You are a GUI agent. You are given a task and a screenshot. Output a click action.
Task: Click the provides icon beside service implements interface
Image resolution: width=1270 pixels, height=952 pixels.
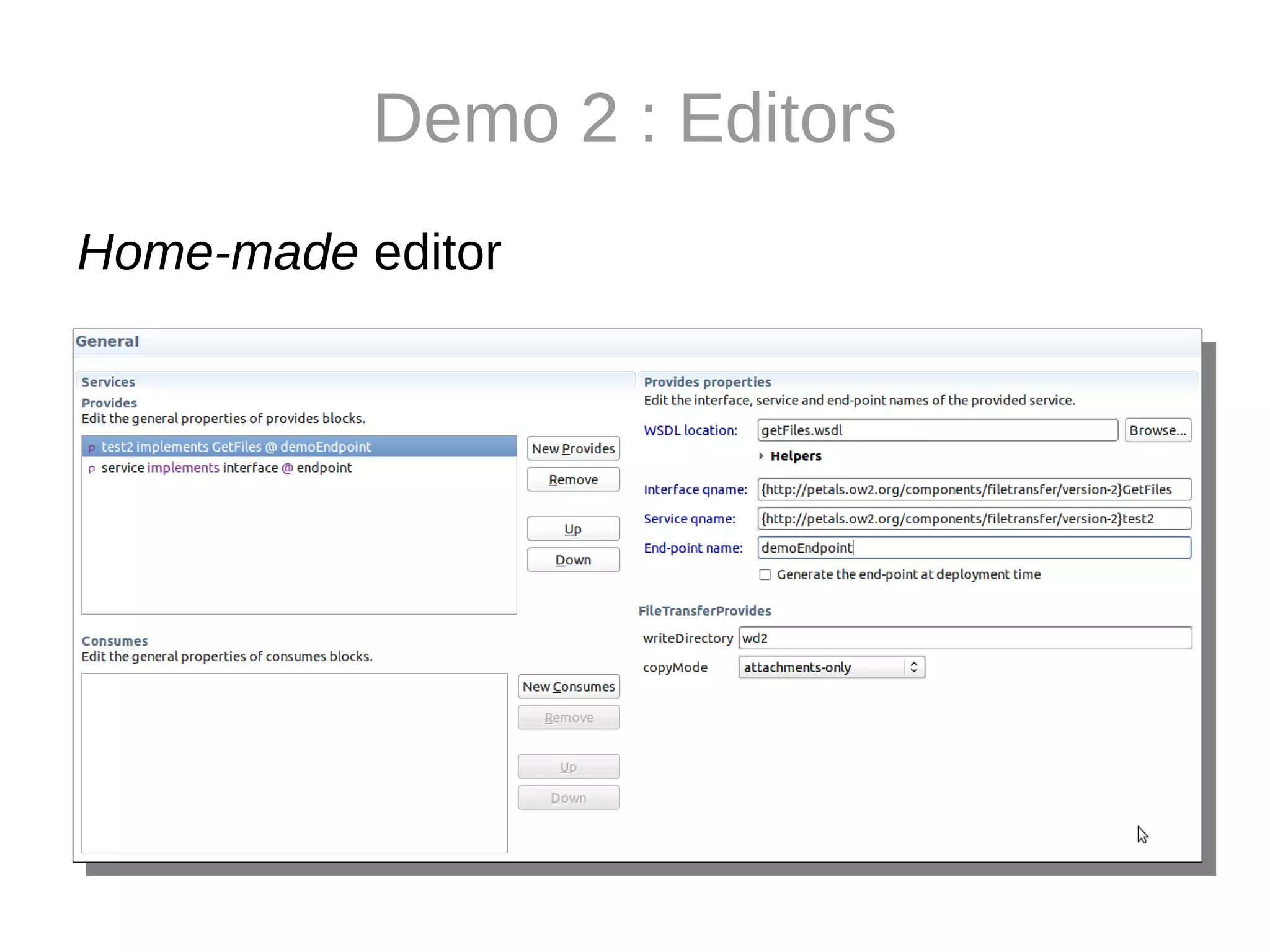92,469
